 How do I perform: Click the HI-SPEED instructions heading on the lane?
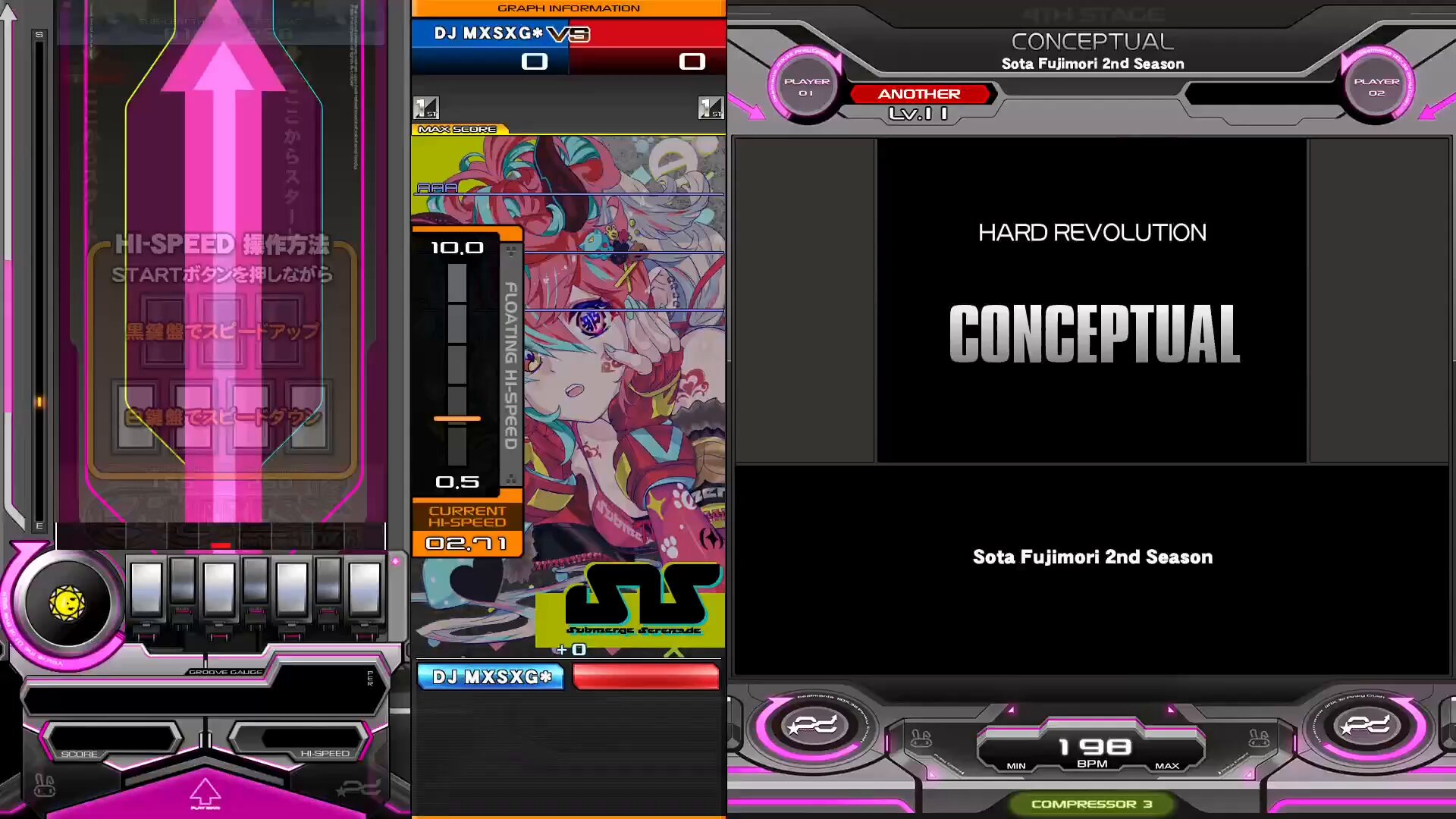click(x=222, y=244)
